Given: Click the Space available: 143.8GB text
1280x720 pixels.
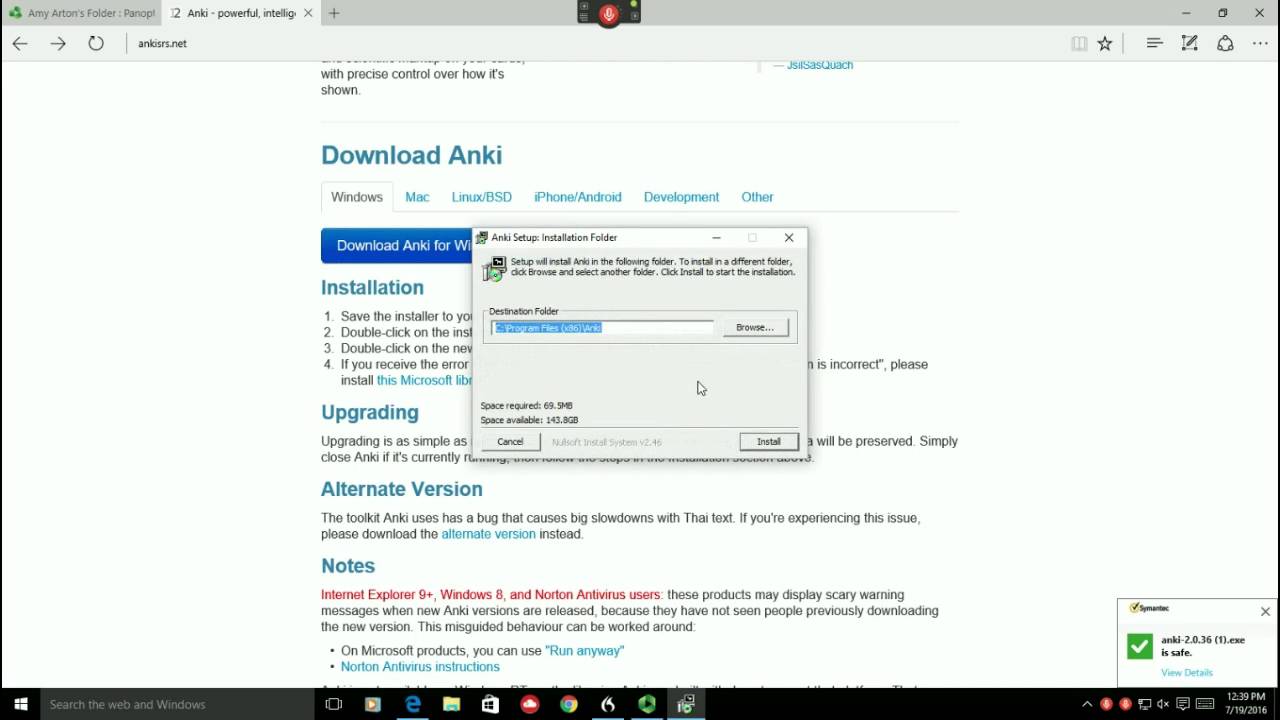Looking at the screenshot, I should [529, 420].
